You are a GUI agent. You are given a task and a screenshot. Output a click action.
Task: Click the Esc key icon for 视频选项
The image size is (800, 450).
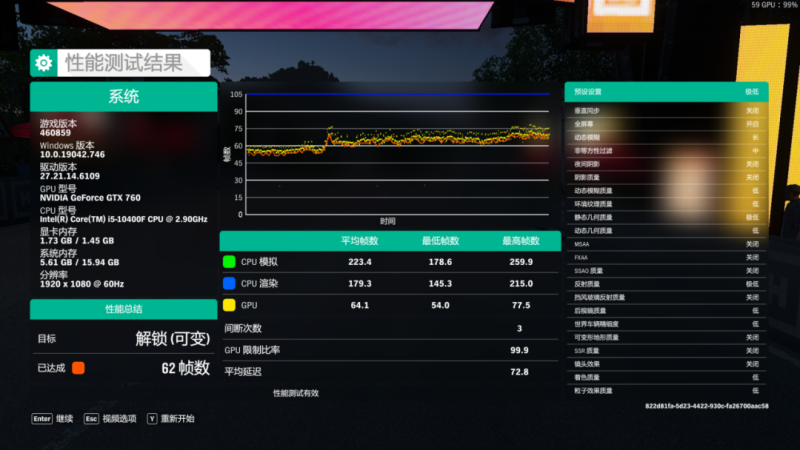pos(91,419)
